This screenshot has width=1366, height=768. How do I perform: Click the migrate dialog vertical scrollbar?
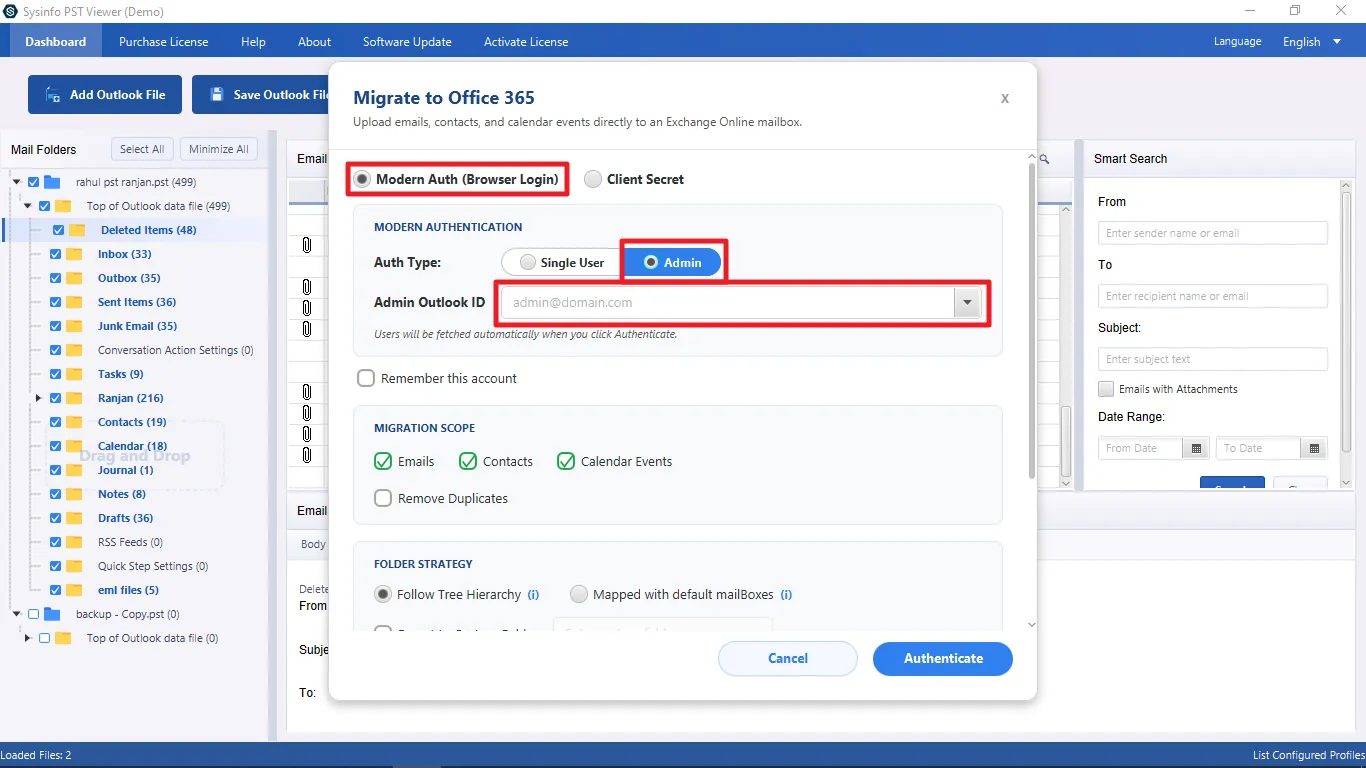1032,320
